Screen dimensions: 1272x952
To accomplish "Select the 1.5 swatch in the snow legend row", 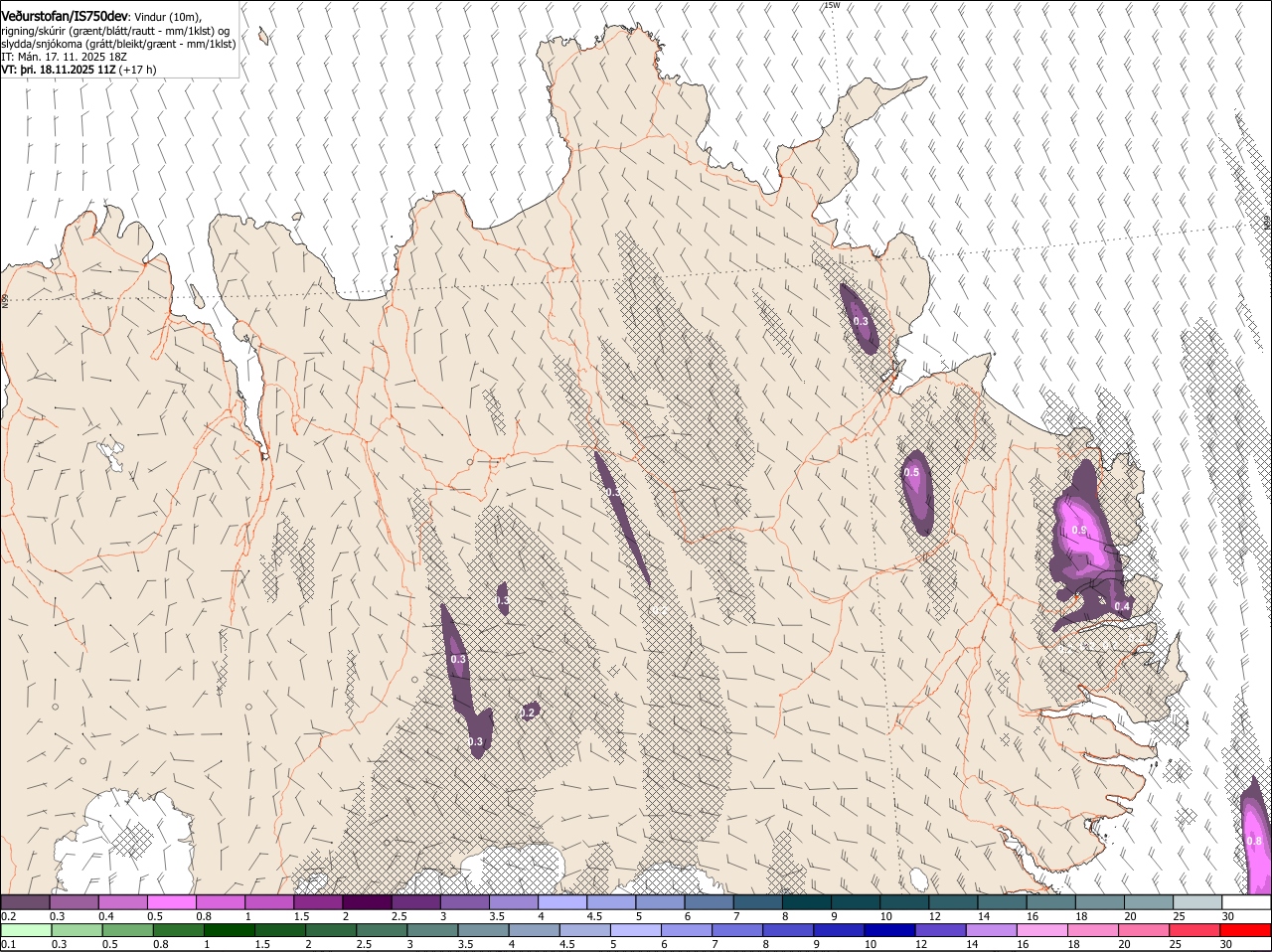I will [x=318, y=901].
